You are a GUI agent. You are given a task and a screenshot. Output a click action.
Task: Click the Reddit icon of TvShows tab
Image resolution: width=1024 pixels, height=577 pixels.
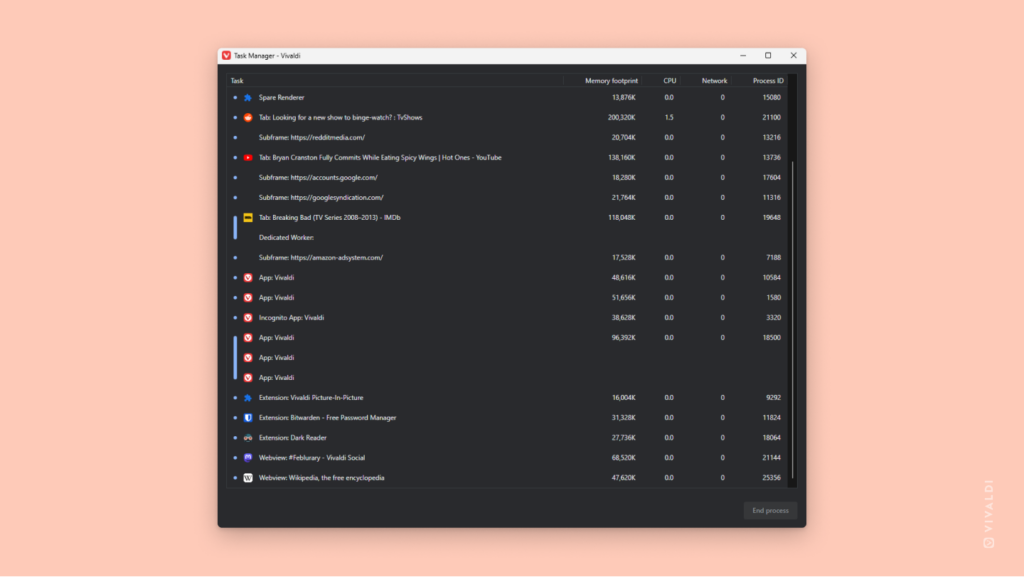point(248,117)
